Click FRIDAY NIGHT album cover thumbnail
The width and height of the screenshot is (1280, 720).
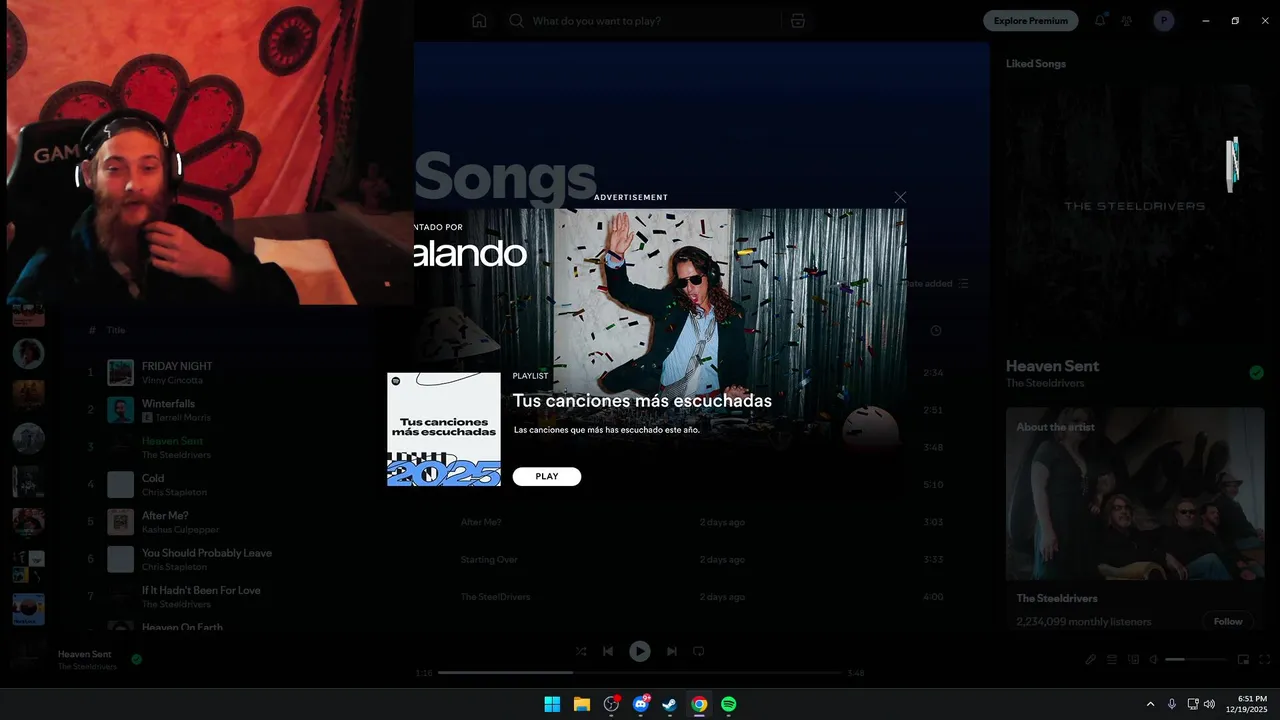[121, 373]
